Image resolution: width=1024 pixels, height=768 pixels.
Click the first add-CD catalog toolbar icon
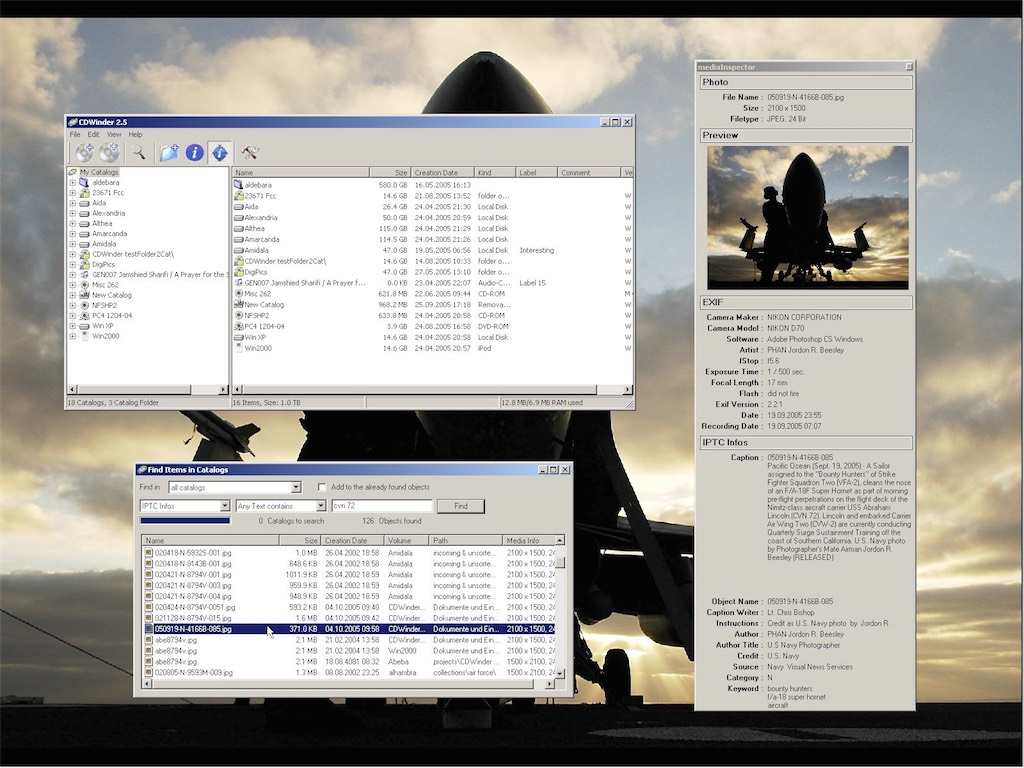coord(84,152)
